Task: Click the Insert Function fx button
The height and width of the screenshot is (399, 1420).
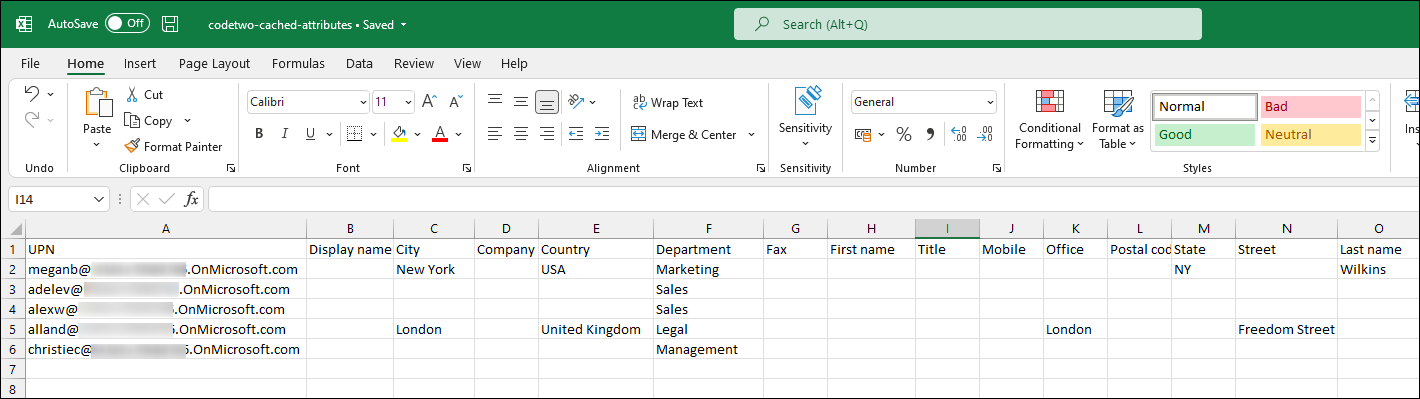Action: pos(191,200)
